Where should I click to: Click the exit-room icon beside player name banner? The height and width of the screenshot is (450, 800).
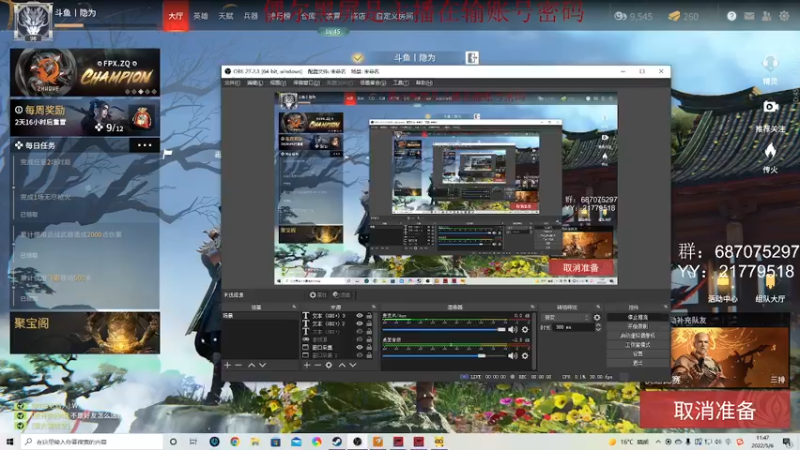472,58
